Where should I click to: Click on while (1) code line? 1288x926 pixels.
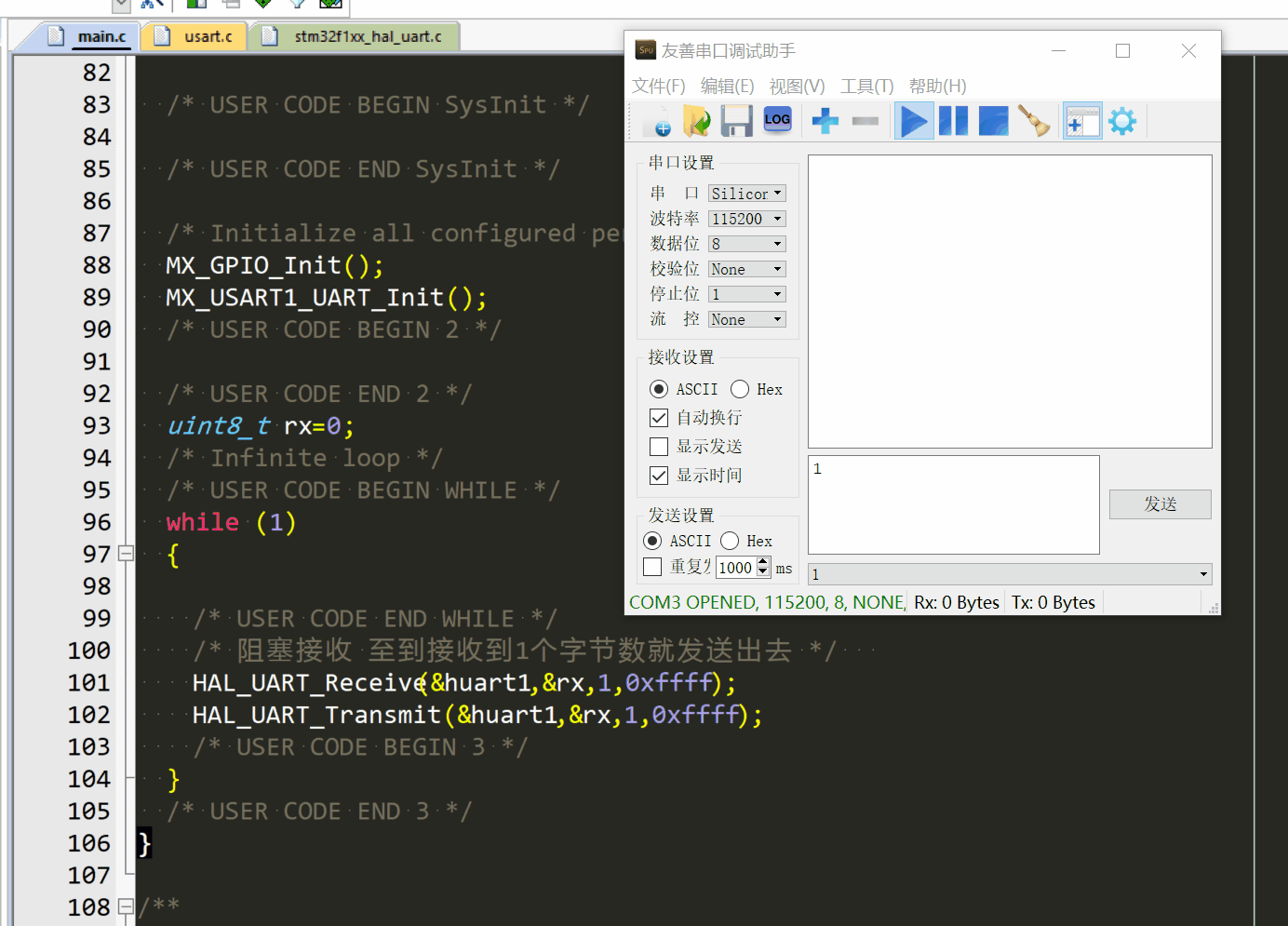231,522
